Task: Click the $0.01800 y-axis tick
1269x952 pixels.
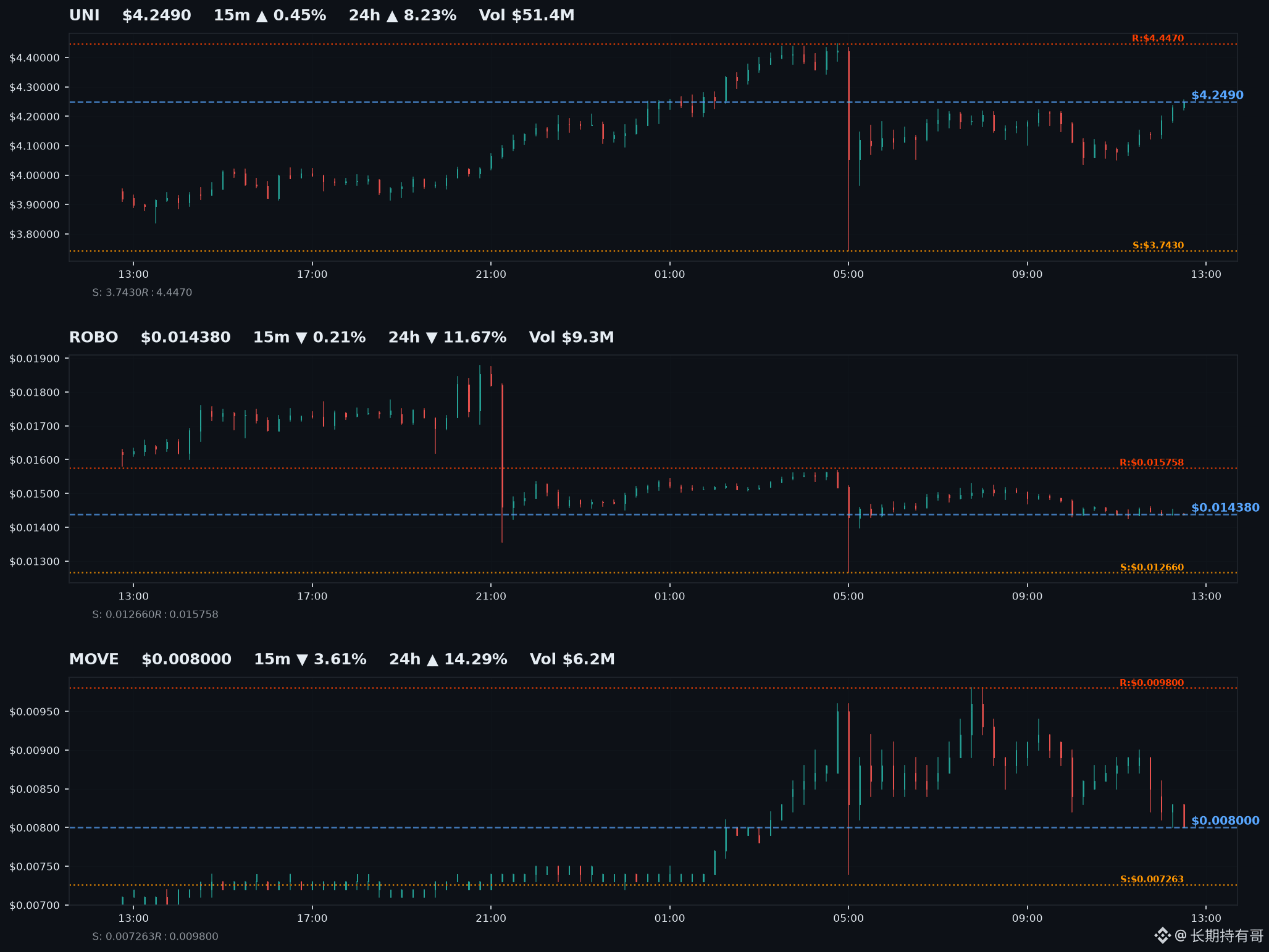Action: pos(35,393)
